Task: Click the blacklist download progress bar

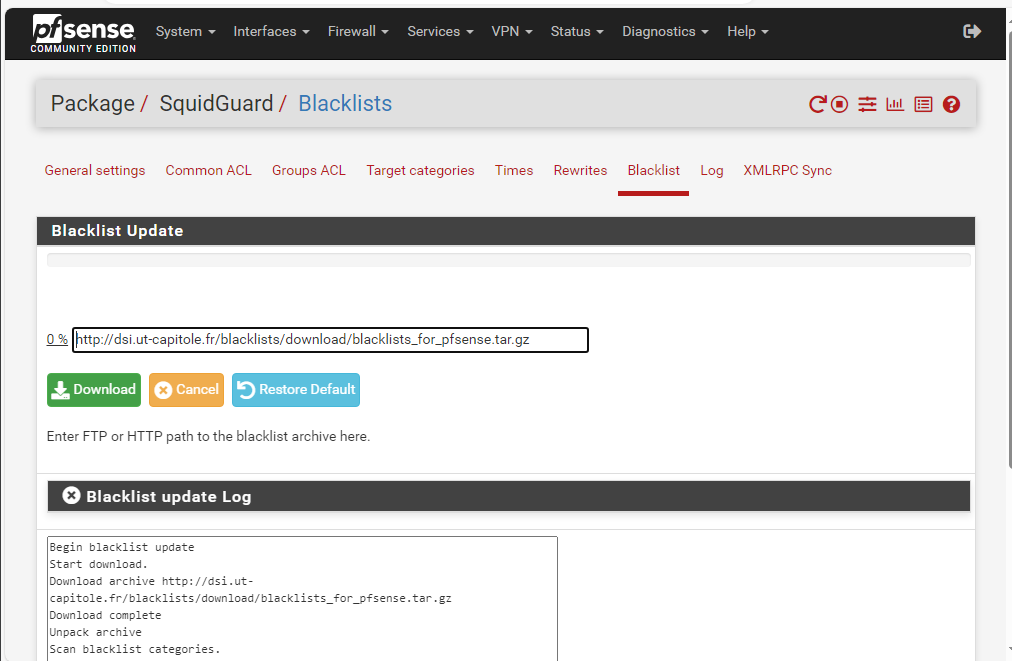Action: [x=508, y=260]
